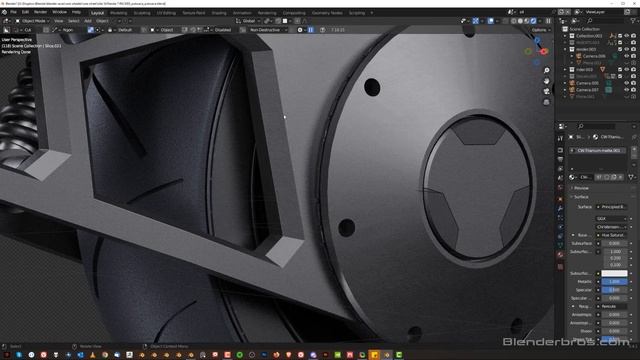Open the Render menu
Image resolution: width=640 pixels, height=360 pixels.
(40, 12)
